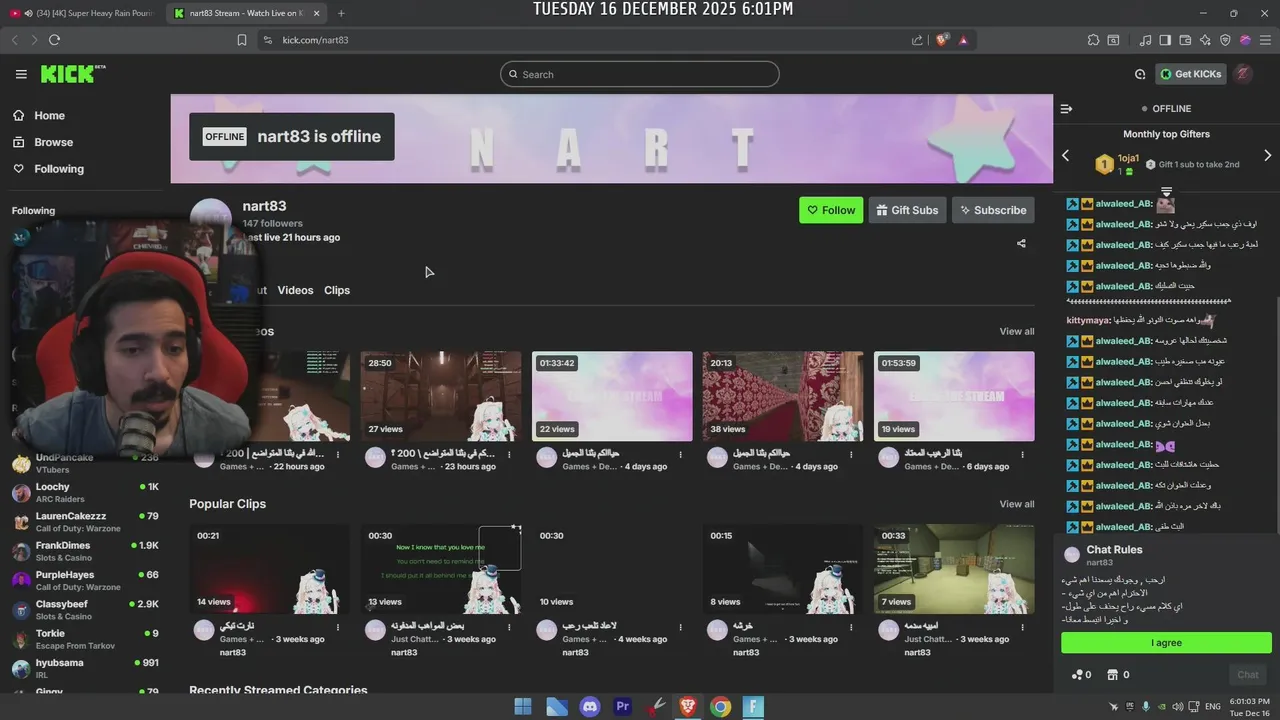This screenshot has height=720, width=1280.
Task: Switch to the Videos tab
Action: tap(295, 290)
